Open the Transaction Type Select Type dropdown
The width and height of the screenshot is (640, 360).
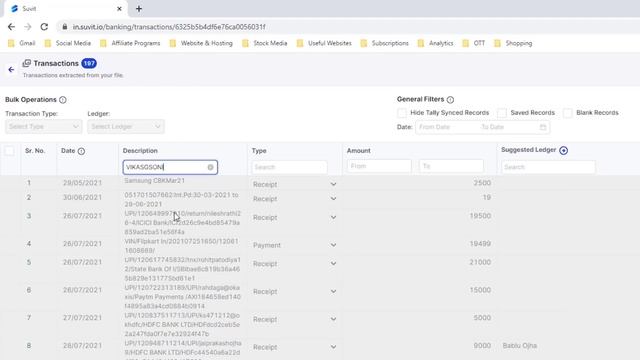[44, 127]
